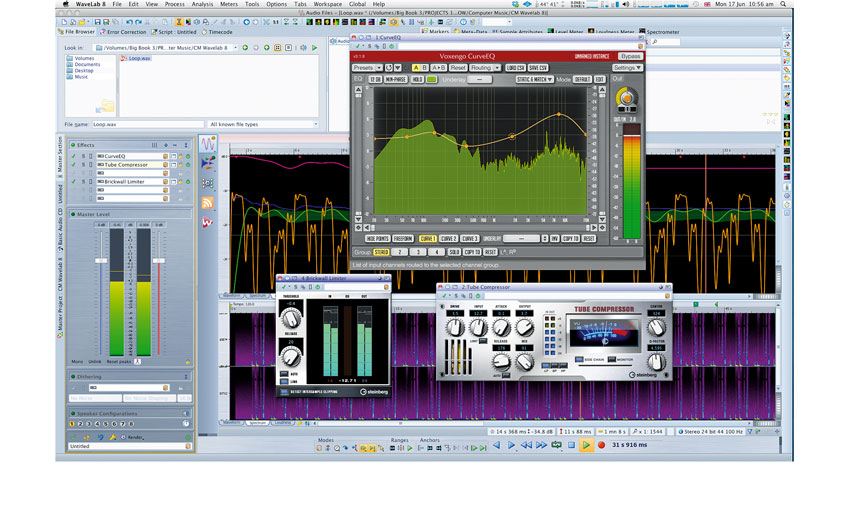The height and width of the screenshot is (505, 850).
Task: Click the wrench settings icon near Render
Action: (x=113, y=437)
